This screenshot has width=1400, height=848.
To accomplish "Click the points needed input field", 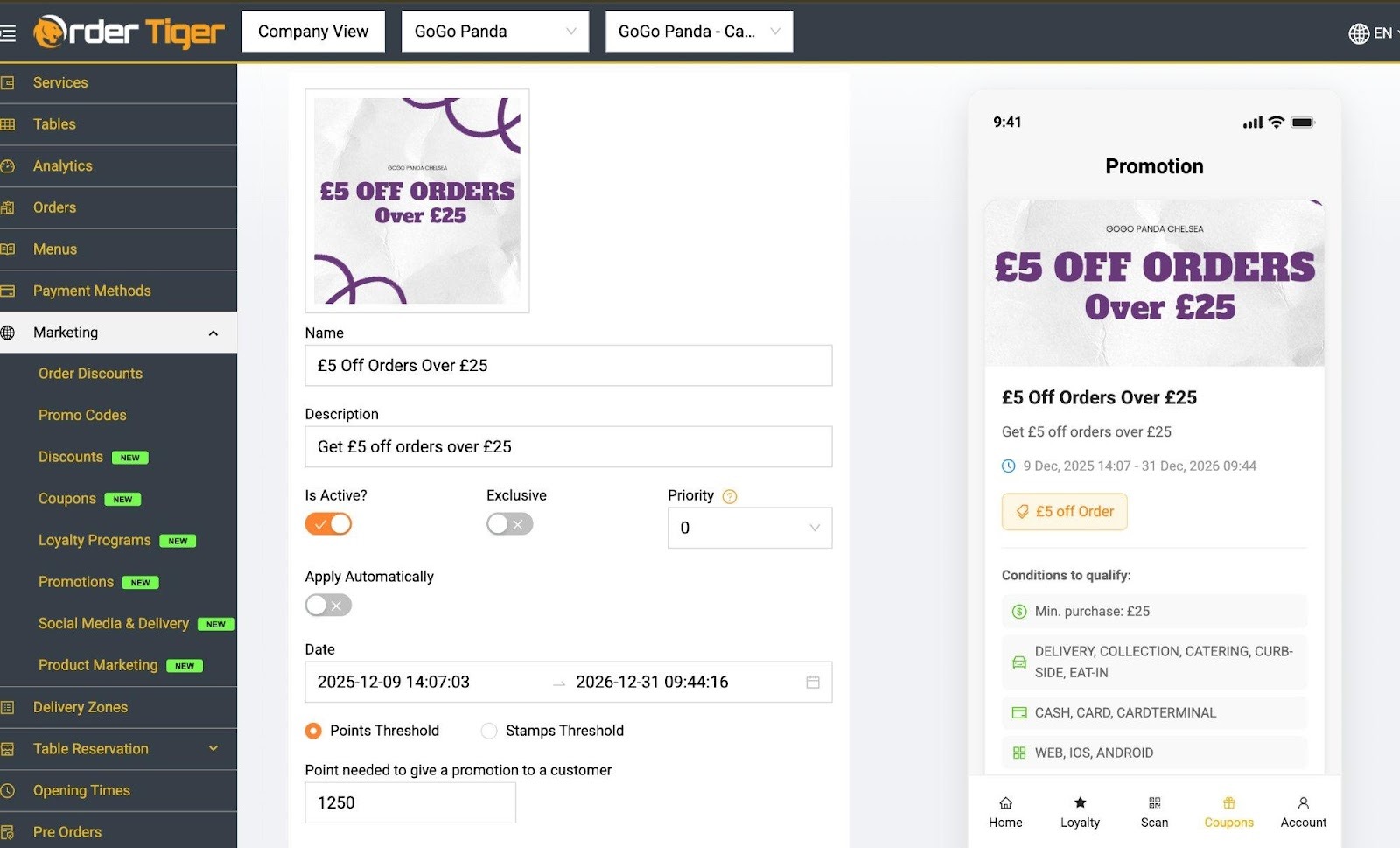I will [410, 802].
